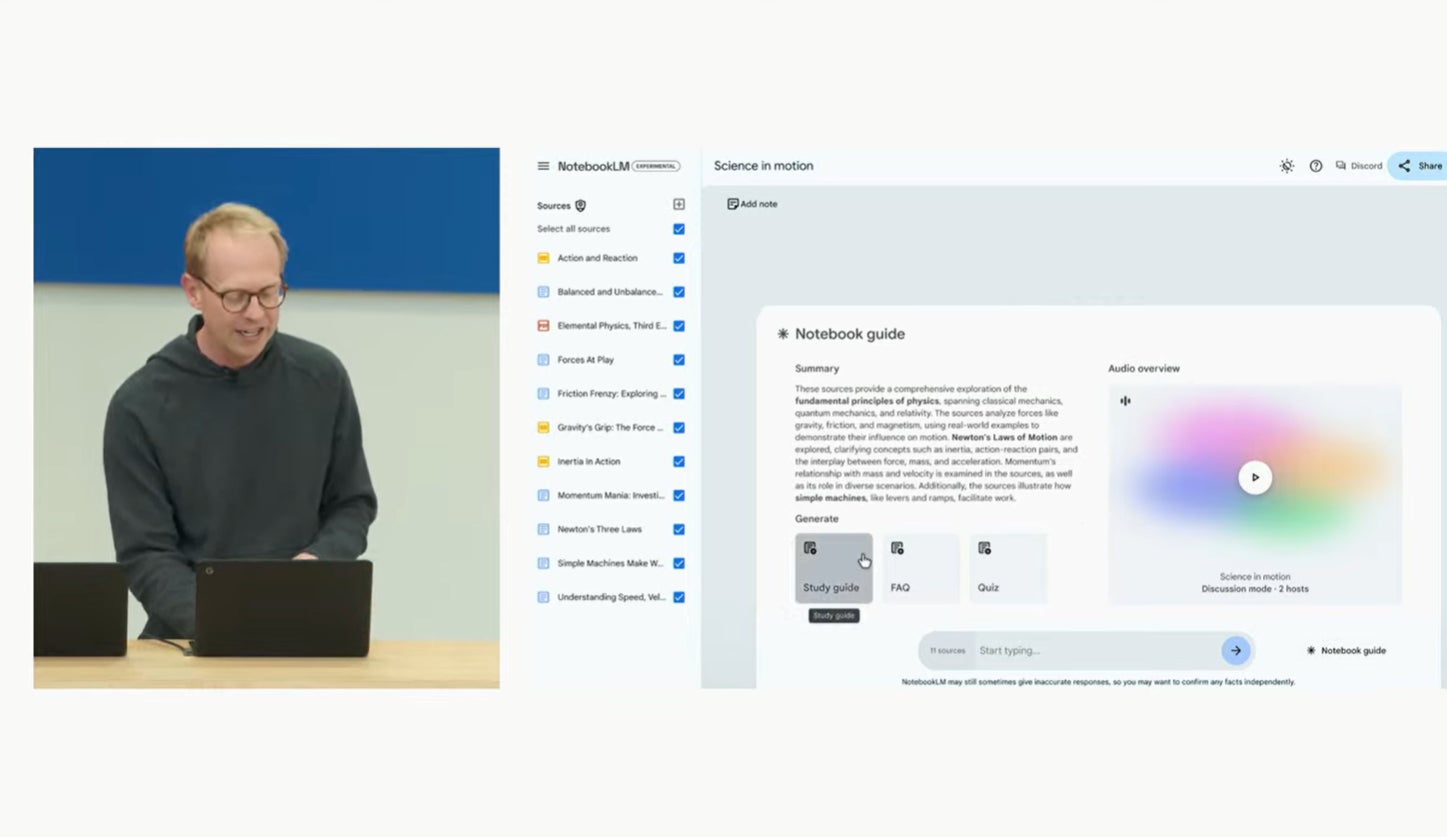Generate an FAQ document
The width and height of the screenshot is (1447, 837).
920,568
